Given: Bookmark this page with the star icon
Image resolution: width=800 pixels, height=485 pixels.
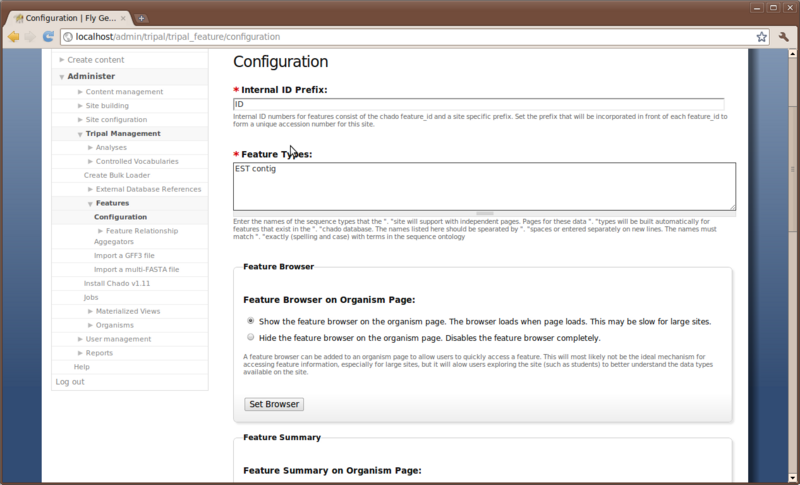Looking at the screenshot, I should pos(761,37).
